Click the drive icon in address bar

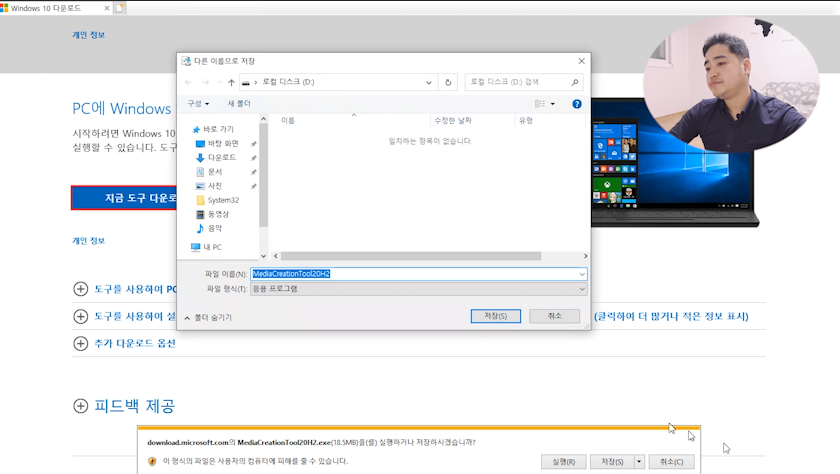point(246,82)
